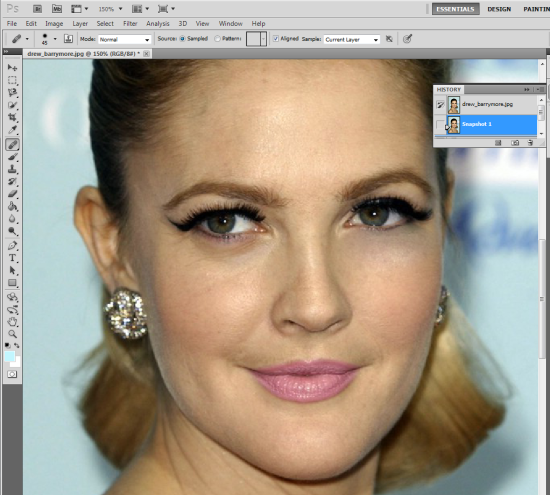Select Pattern source radio button
Viewport: 550px width, 495px height.
click(217, 39)
